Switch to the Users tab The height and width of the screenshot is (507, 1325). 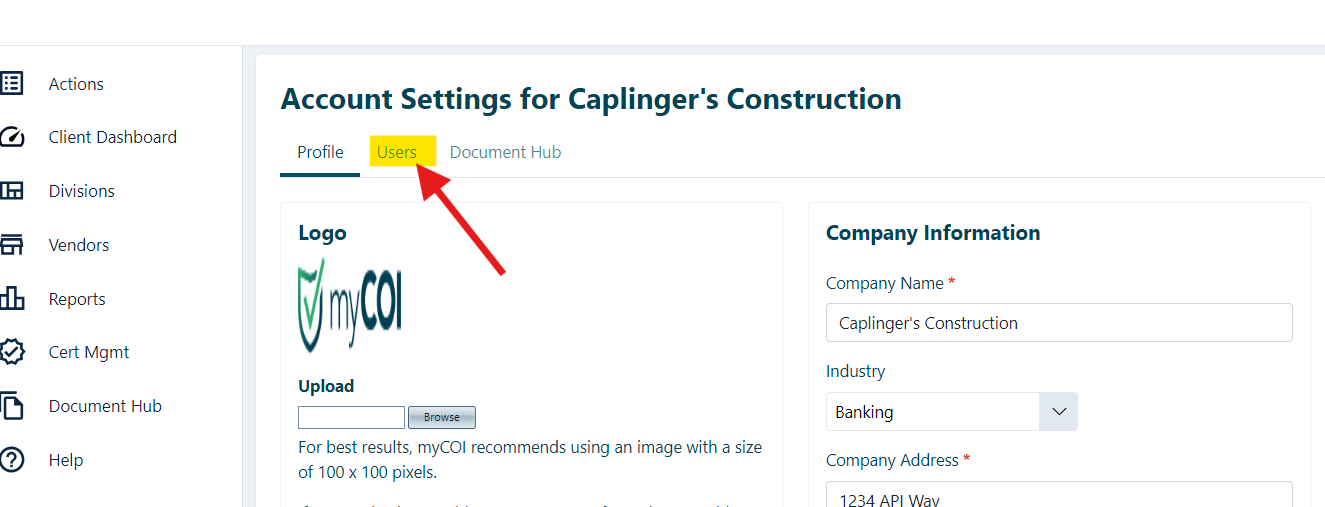[397, 152]
